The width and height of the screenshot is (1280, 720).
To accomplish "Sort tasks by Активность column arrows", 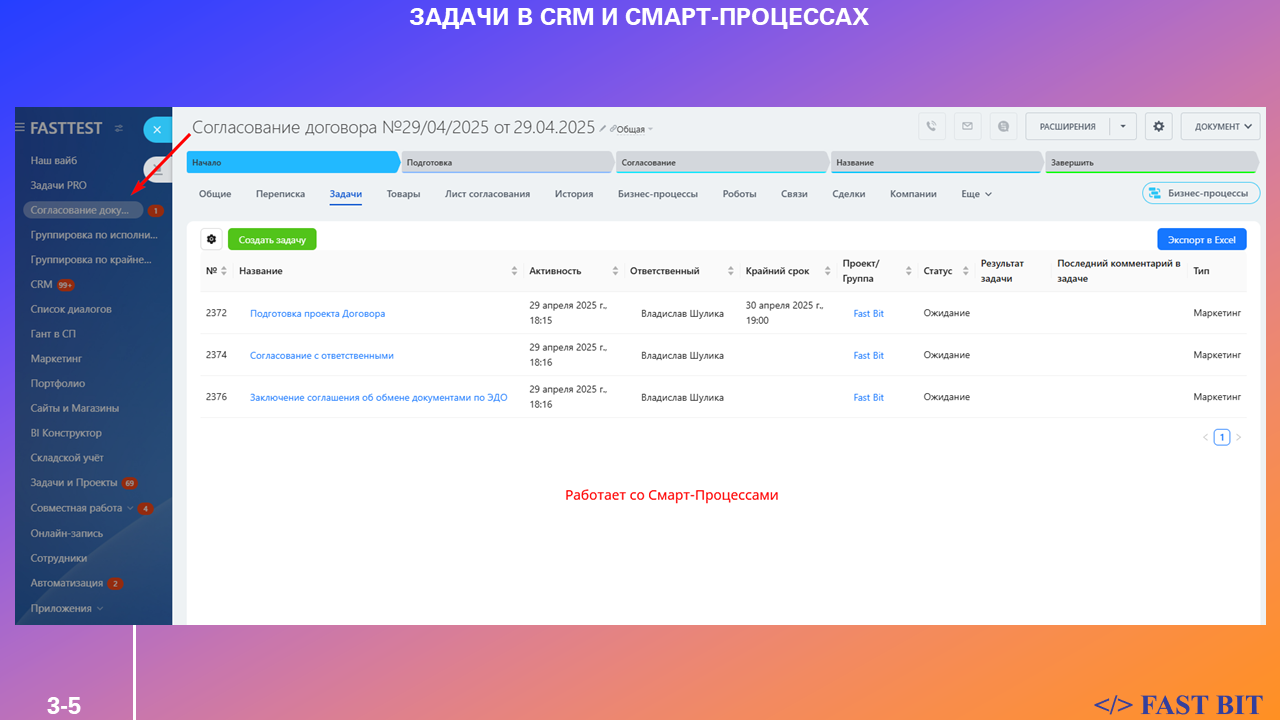I will coord(616,271).
